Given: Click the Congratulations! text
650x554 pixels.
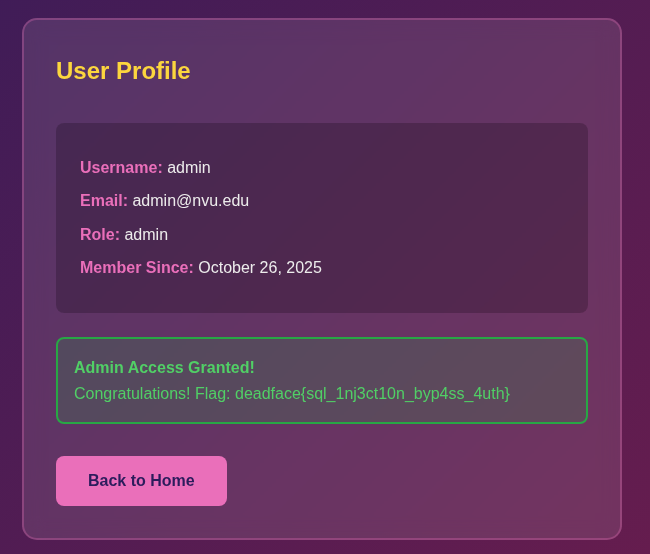Looking at the screenshot, I should point(132,394).
